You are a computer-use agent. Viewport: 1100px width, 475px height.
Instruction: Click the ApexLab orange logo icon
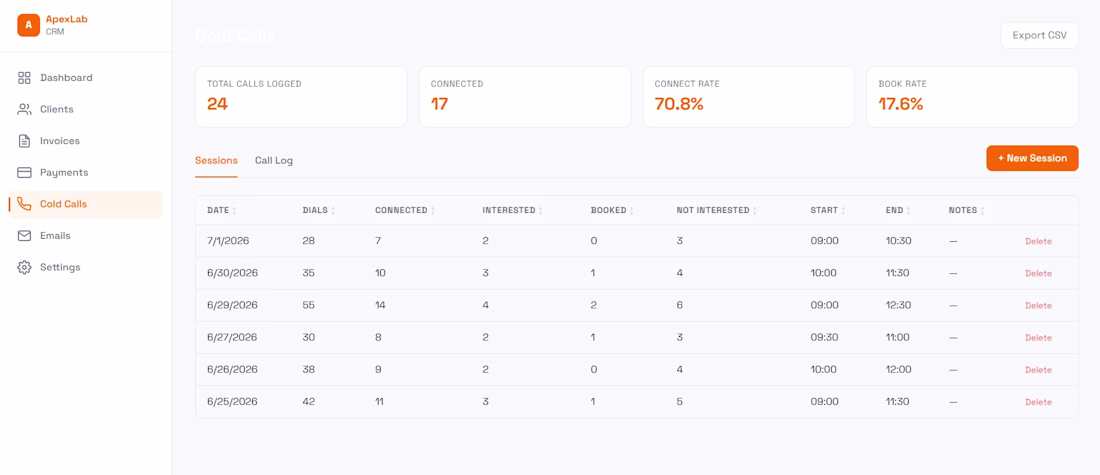click(x=28, y=25)
